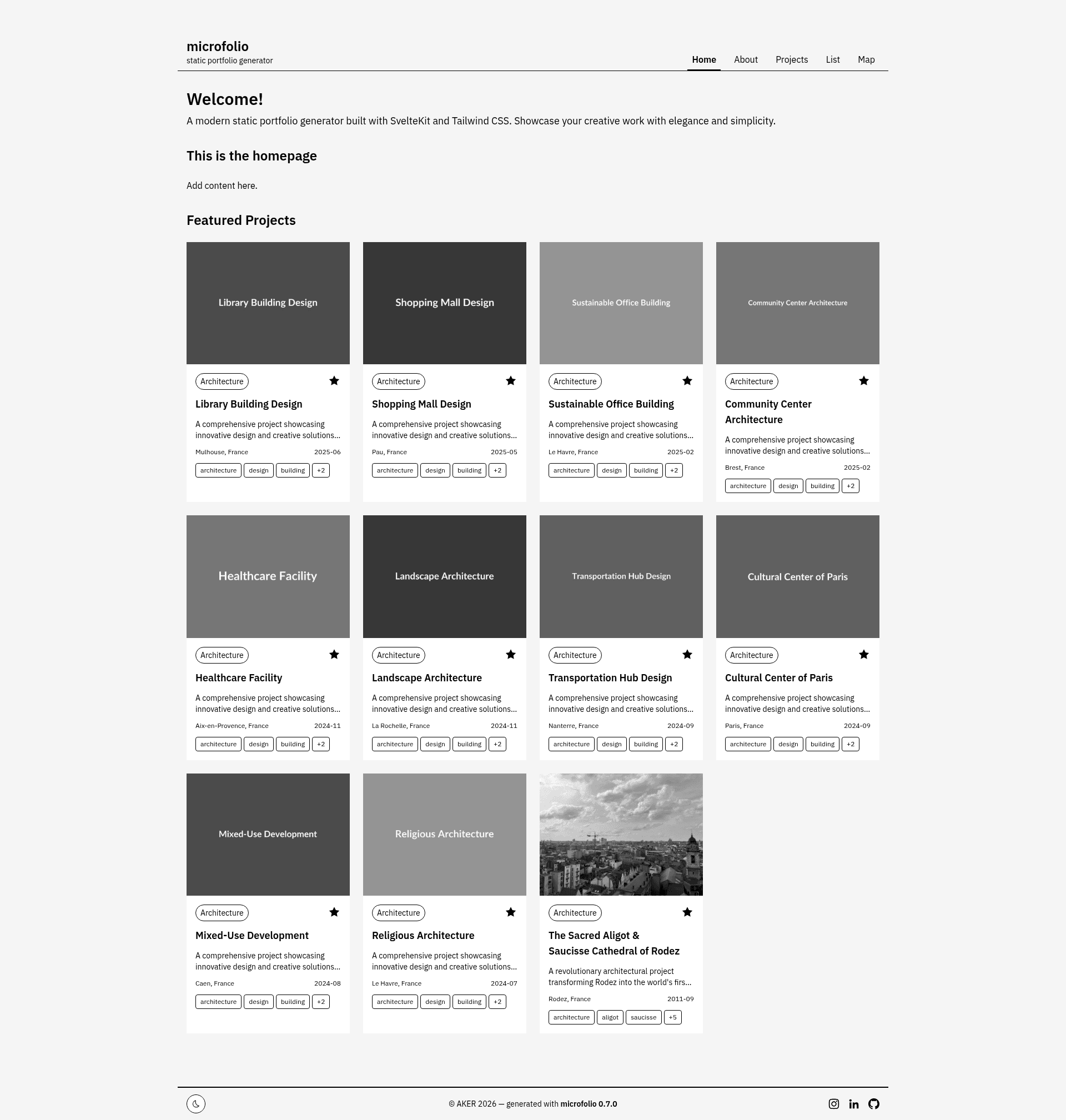Viewport: 1066px width, 1120px height.
Task: Click Sustainable Office Building thumbnail
Action: coord(621,303)
